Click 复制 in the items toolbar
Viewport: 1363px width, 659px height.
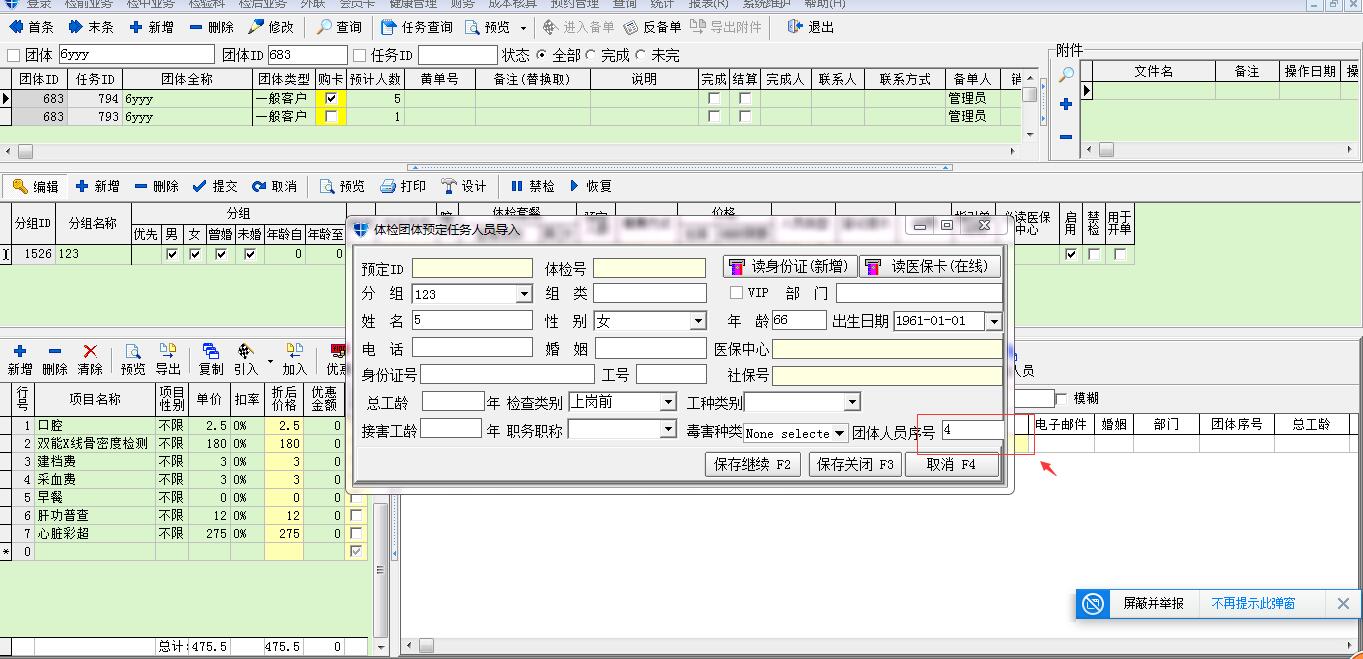[x=211, y=359]
